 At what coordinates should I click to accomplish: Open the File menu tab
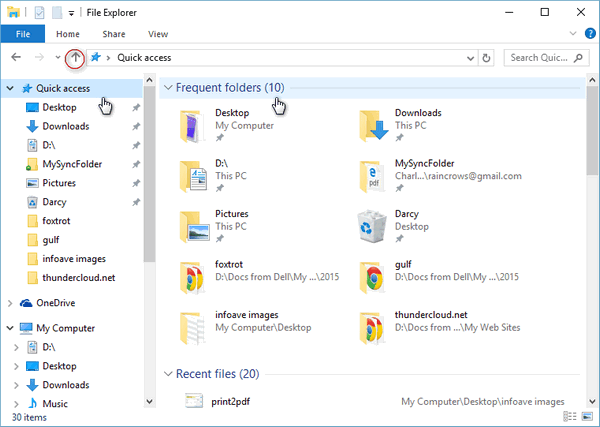tap(23, 34)
